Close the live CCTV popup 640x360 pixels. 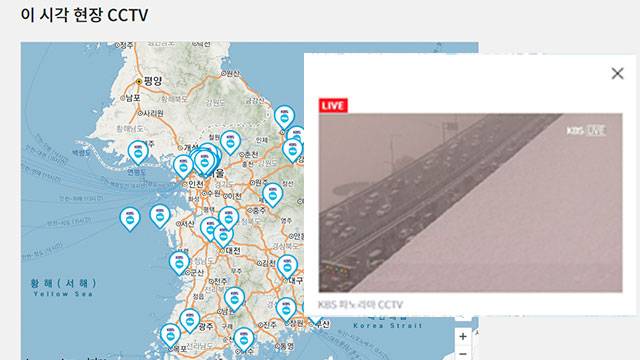[617, 73]
